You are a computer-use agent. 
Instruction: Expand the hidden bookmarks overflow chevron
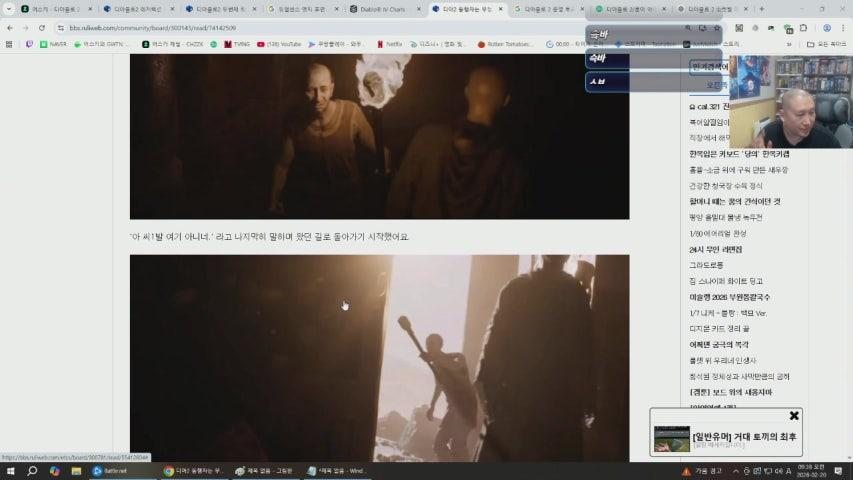tap(789, 44)
